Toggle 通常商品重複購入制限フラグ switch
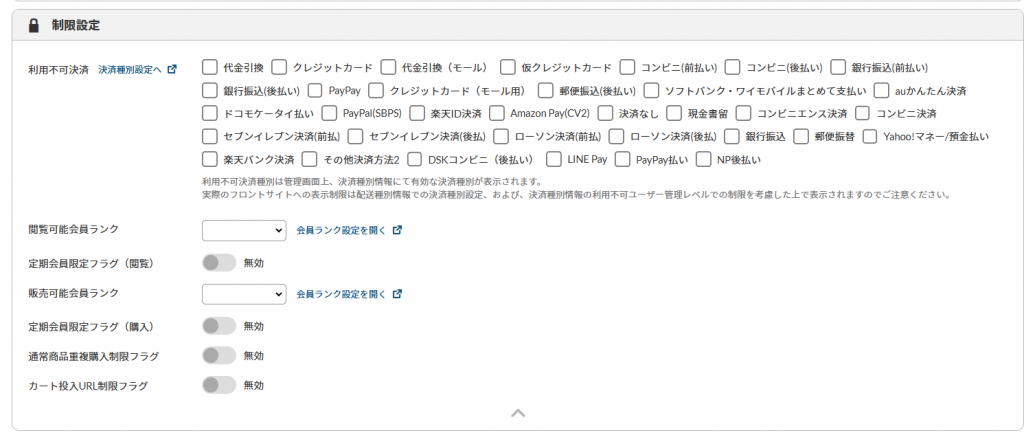Screen dimensions: 1024x433 pyautogui.click(x=219, y=356)
